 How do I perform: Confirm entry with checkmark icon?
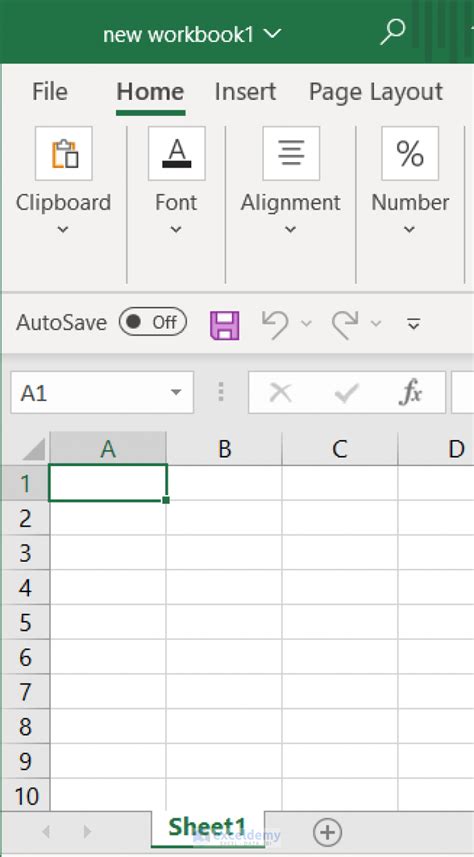pos(346,392)
